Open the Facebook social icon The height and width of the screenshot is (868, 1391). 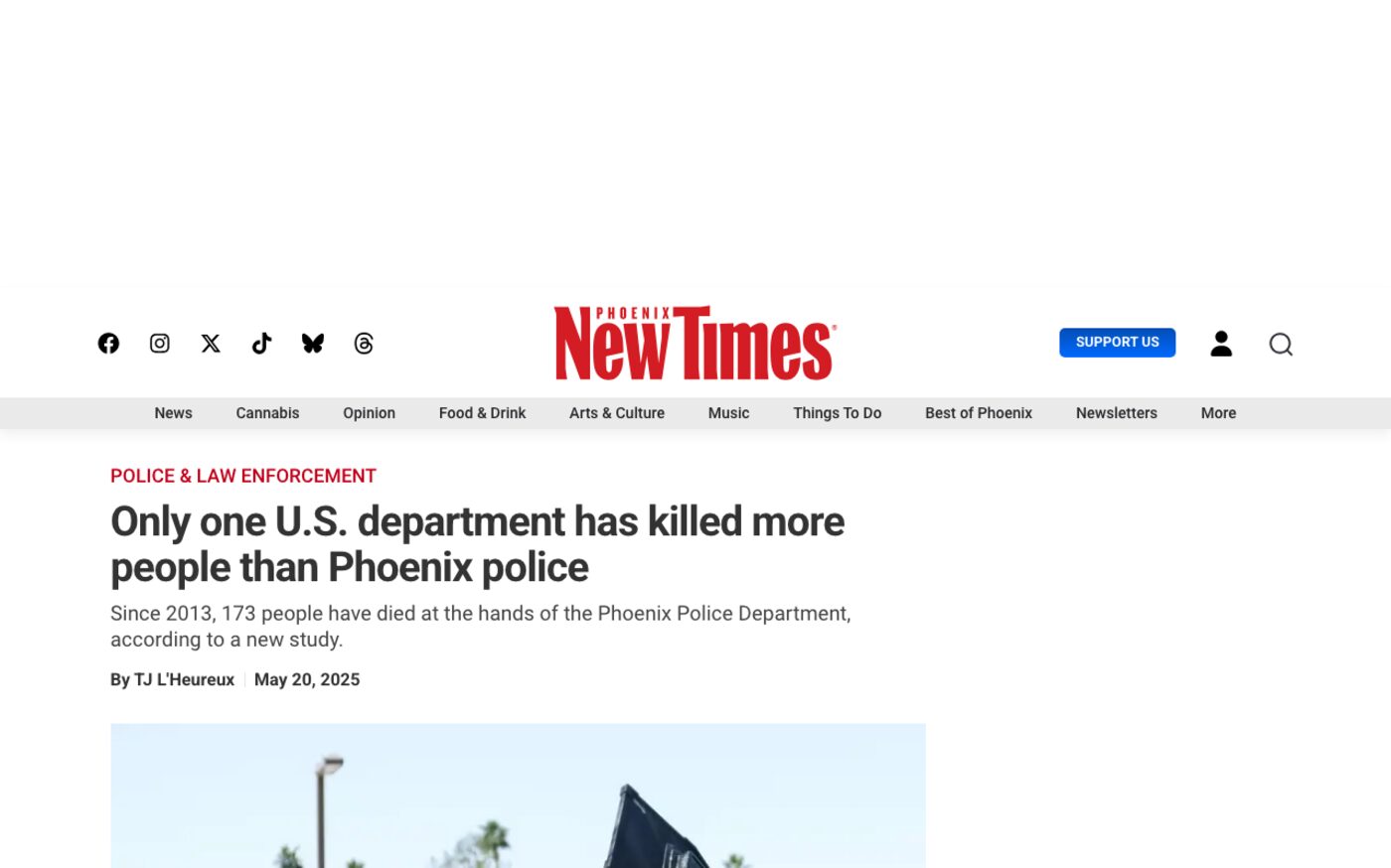pyautogui.click(x=108, y=343)
